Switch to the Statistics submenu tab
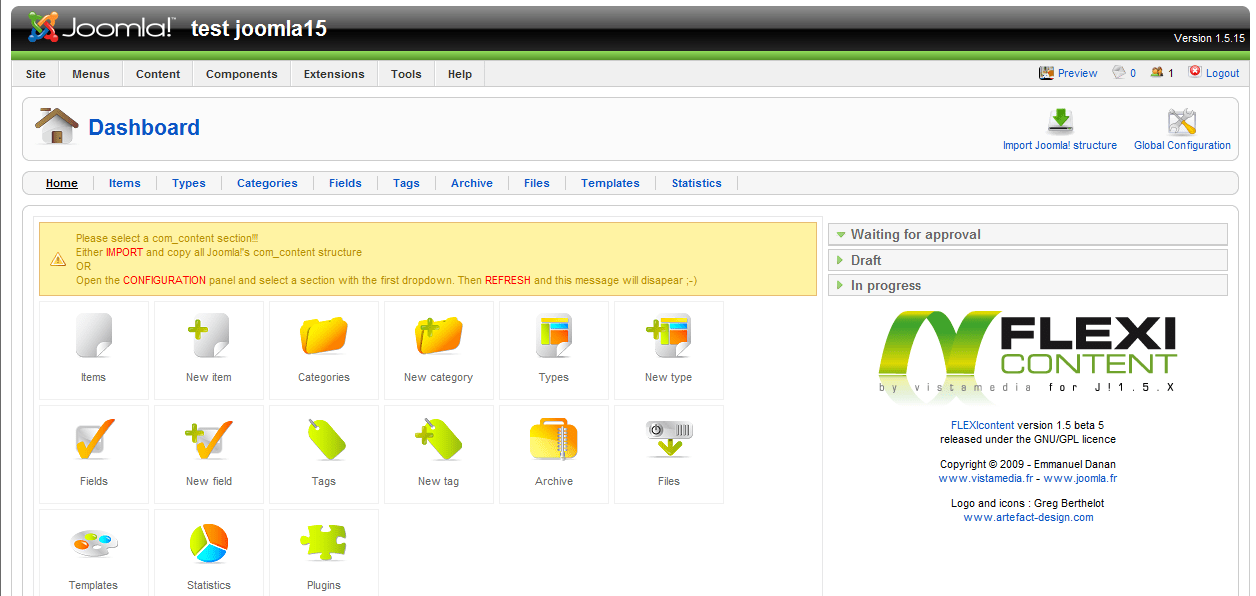 pos(696,183)
